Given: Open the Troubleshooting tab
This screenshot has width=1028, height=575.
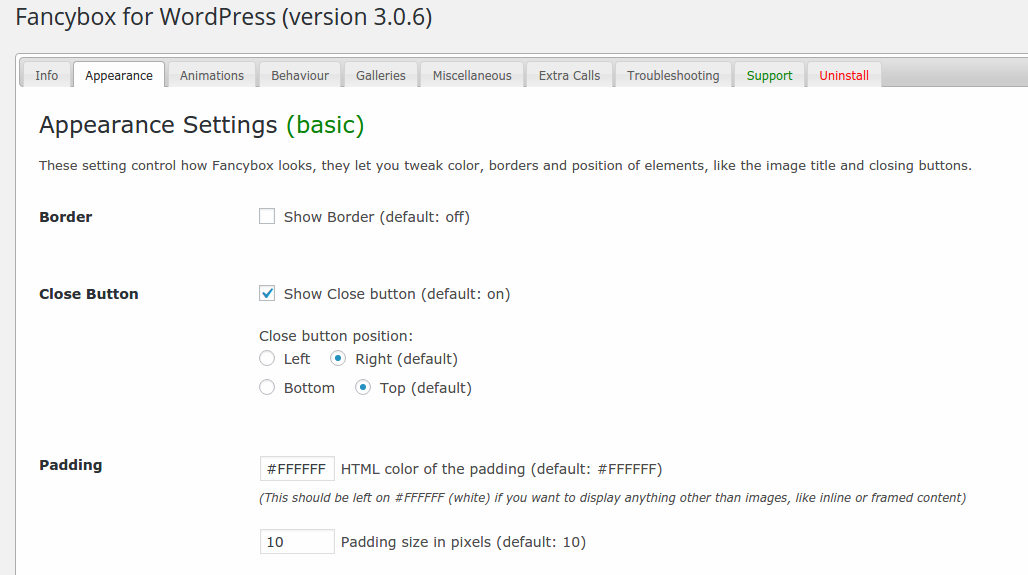Looking at the screenshot, I should tap(673, 75).
